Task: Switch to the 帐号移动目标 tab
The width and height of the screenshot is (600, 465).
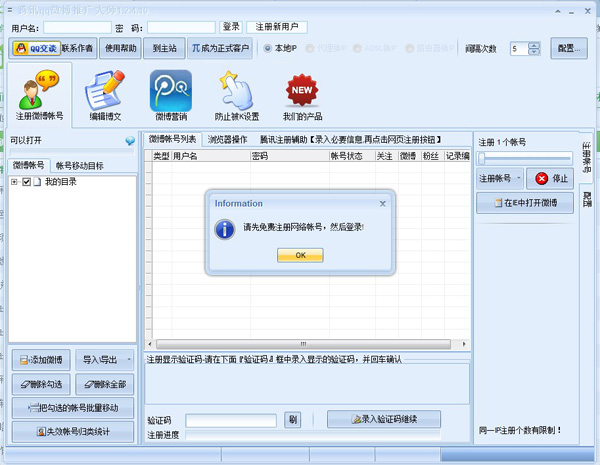Action: tap(80, 166)
